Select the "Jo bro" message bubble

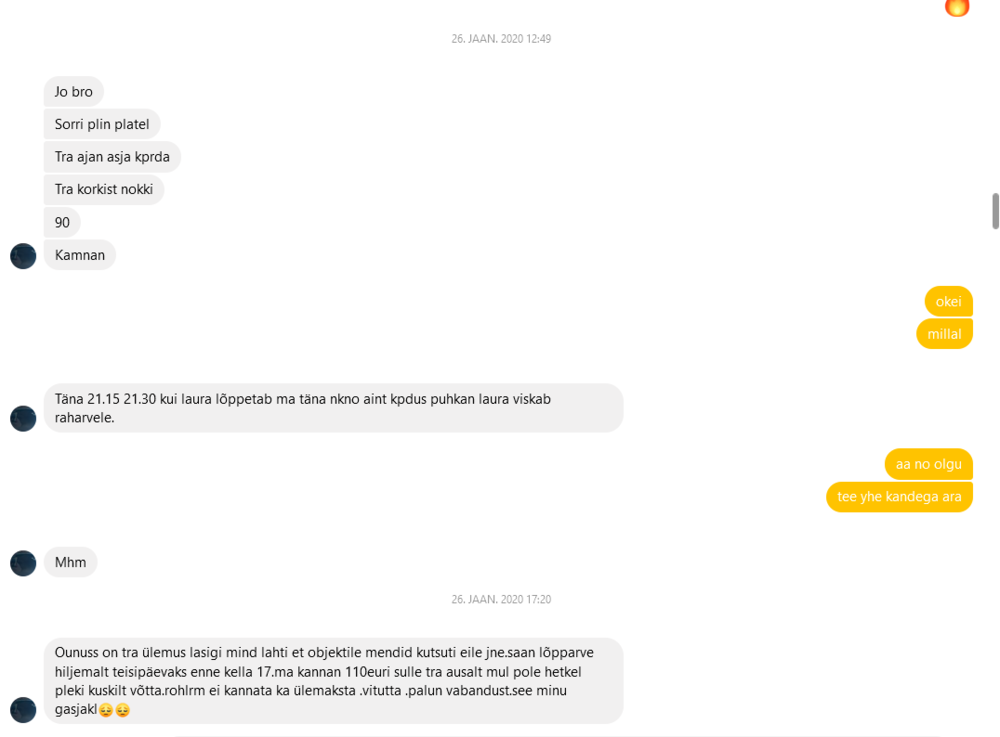pyautogui.click(x=74, y=92)
